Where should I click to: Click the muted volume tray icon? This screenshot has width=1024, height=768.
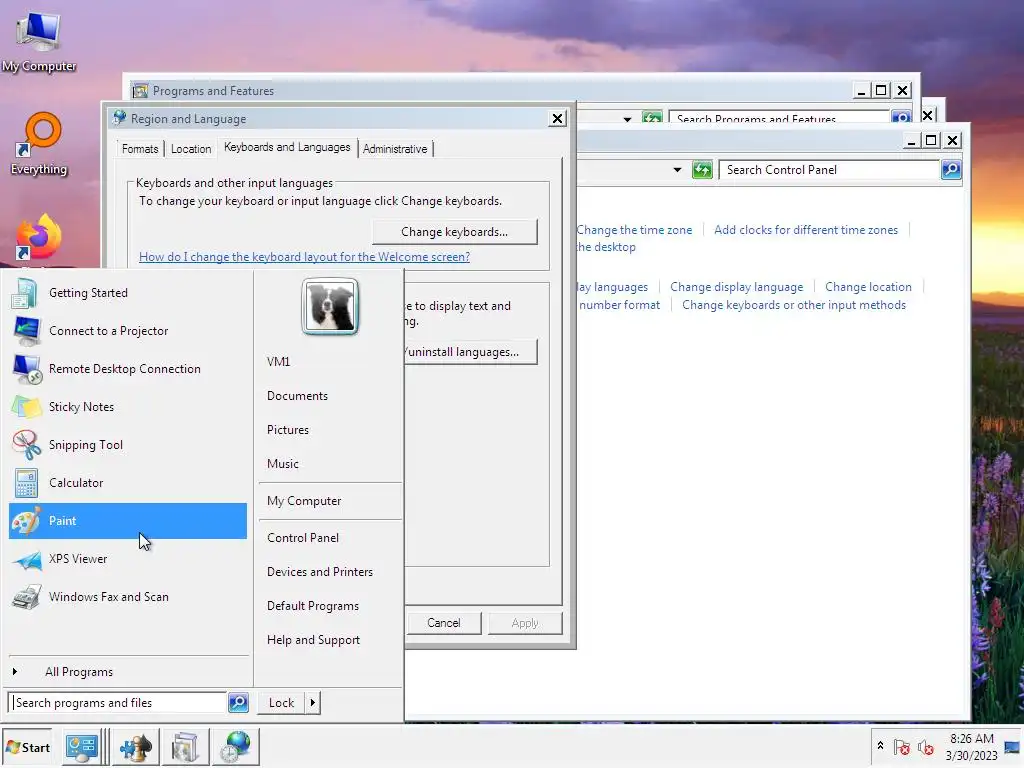pos(926,747)
